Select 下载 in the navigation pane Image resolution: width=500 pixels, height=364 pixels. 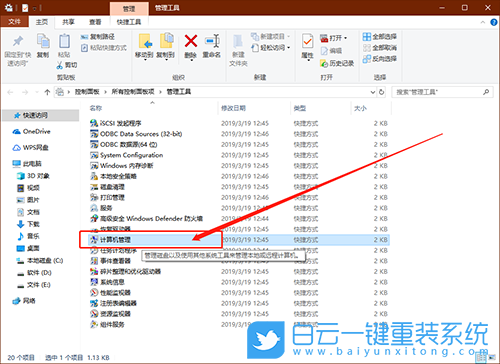click(29, 224)
